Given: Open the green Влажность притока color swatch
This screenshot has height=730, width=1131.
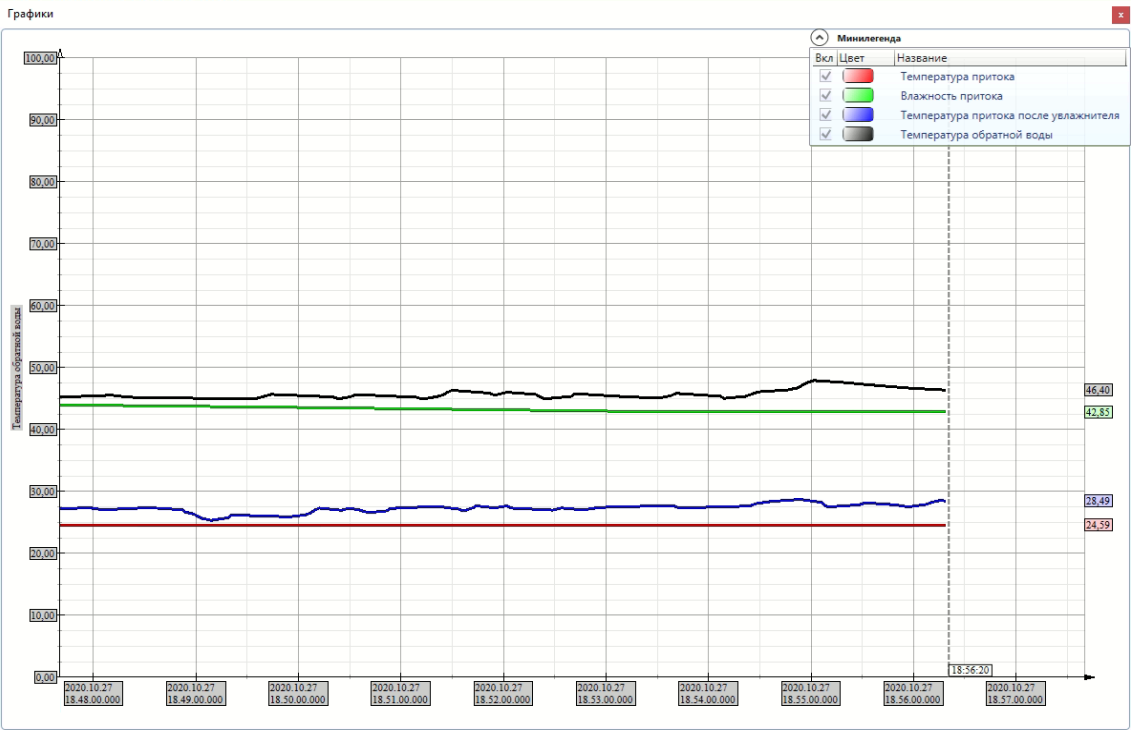Looking at the screenshot, I should 858,95.
